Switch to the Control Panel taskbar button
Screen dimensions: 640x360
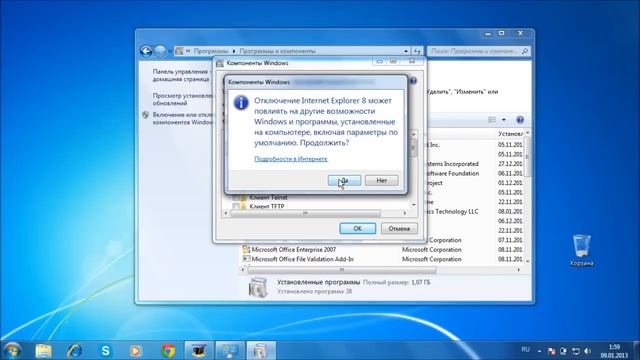pos(230,351)
